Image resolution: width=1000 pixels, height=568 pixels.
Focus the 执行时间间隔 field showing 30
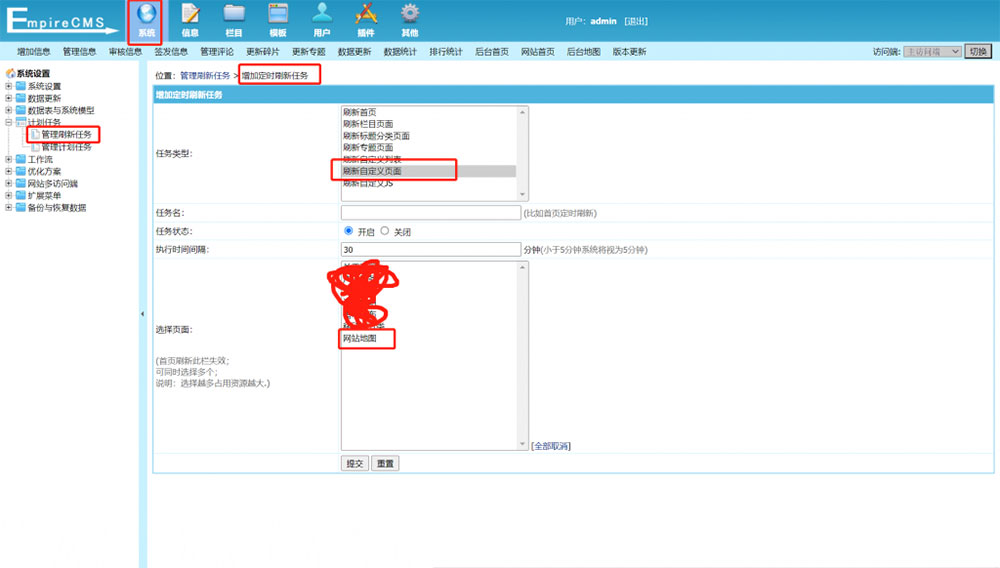pos(430,249)
